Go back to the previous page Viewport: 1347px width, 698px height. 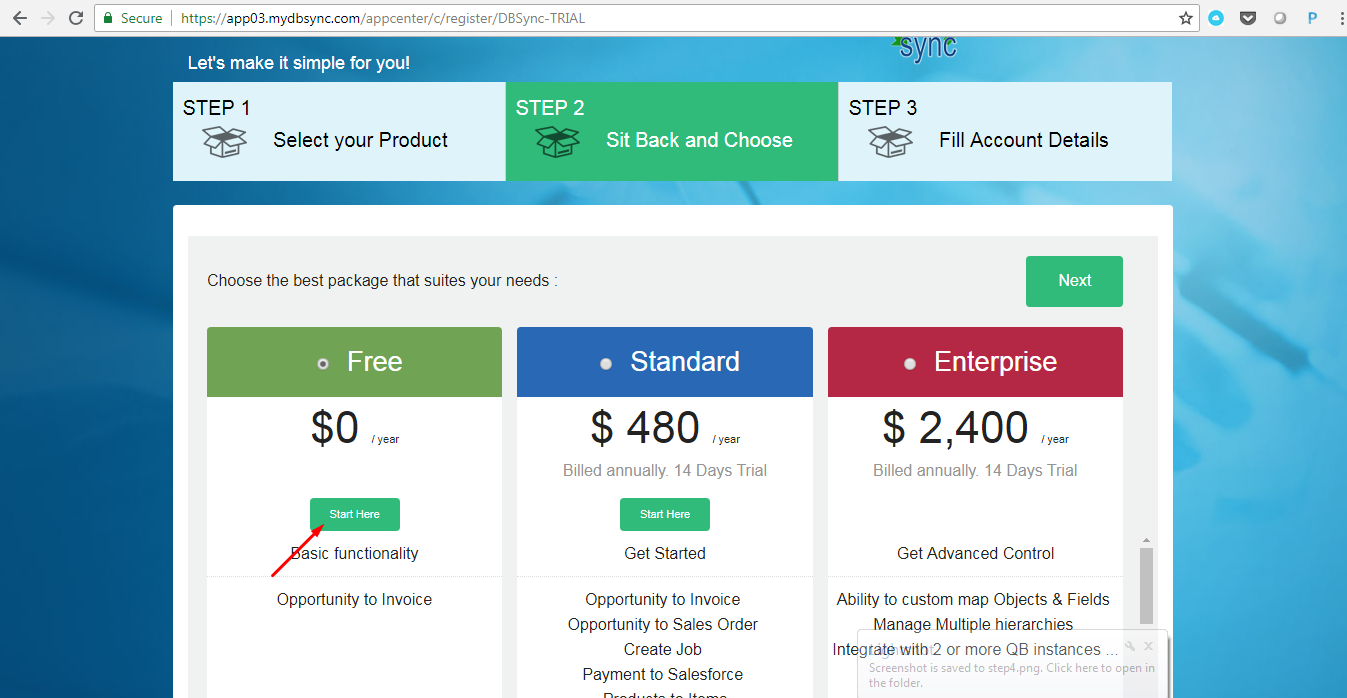coord(19,18)
